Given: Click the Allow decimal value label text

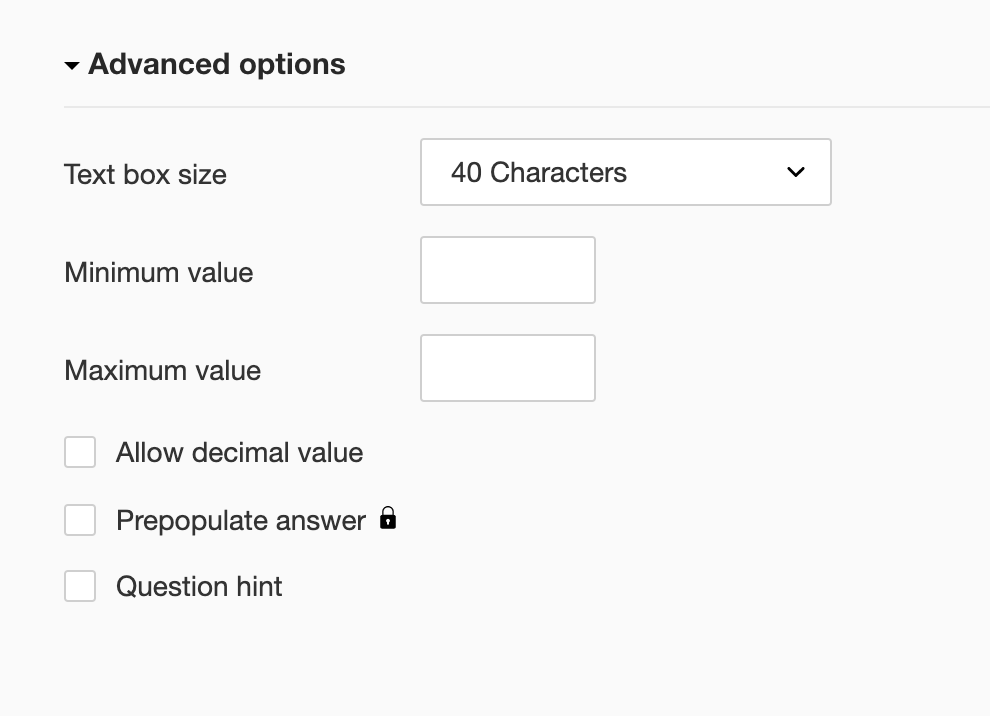Looking at the screenshot, I should coord(239,452).
